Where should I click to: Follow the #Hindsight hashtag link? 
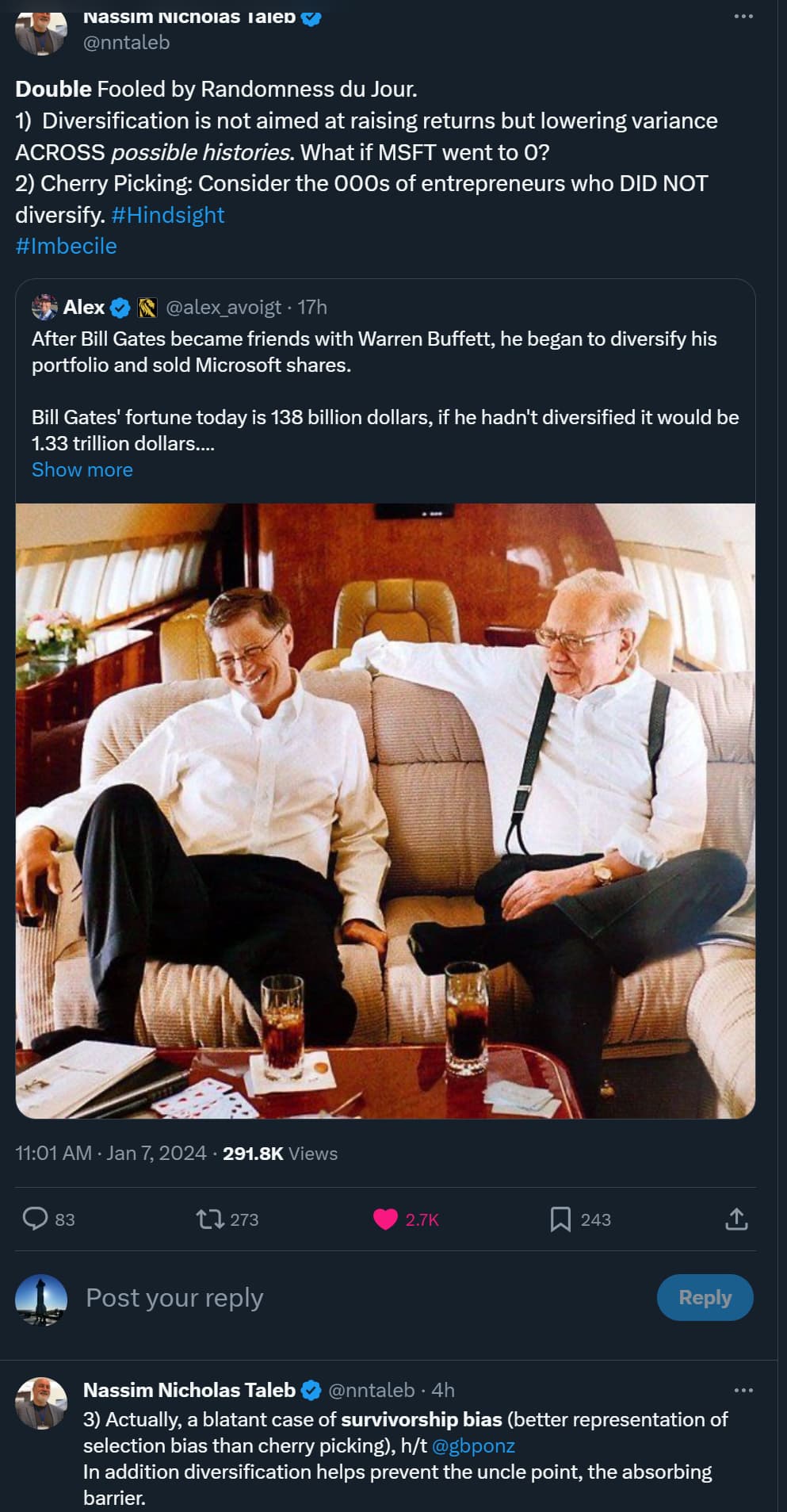pyautogui.click(x=168, y=215)
